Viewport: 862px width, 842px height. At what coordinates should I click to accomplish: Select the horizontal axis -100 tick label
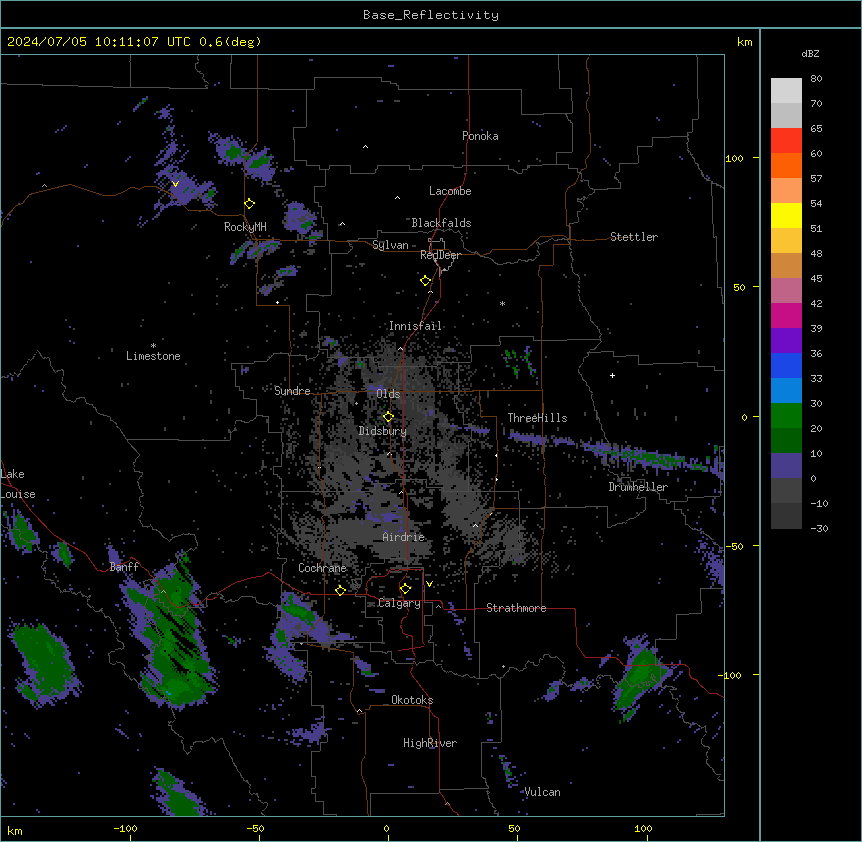coord(126,828)
